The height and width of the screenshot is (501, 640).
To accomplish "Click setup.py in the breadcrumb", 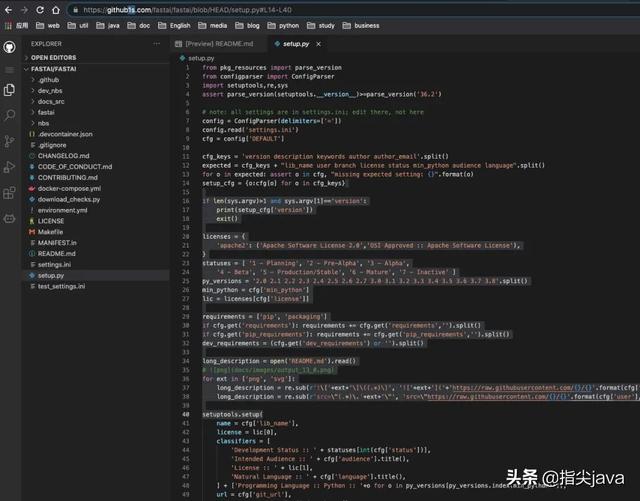I will tap(201, 58).
